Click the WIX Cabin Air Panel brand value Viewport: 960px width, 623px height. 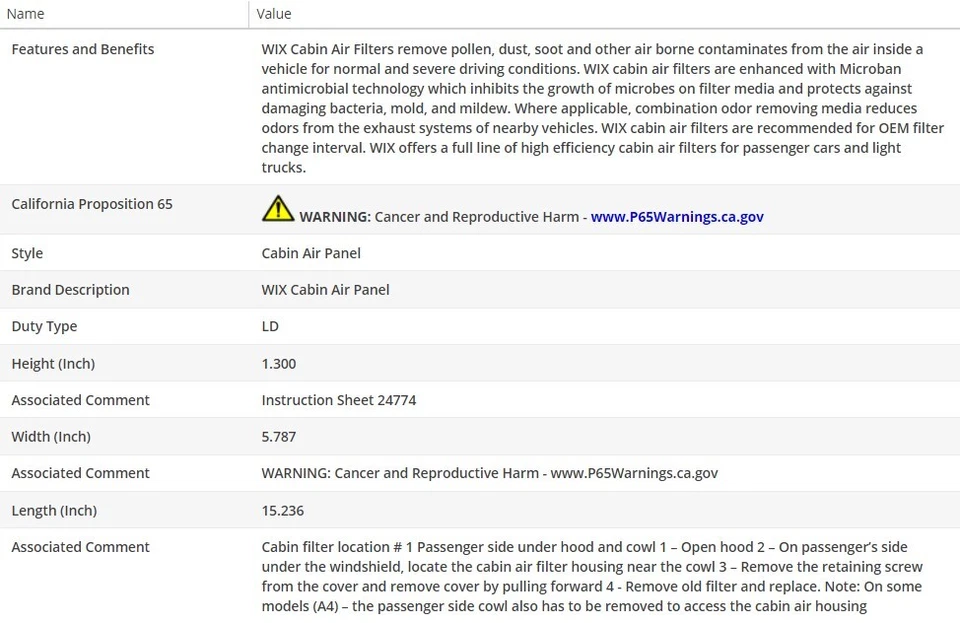[326, 290]
